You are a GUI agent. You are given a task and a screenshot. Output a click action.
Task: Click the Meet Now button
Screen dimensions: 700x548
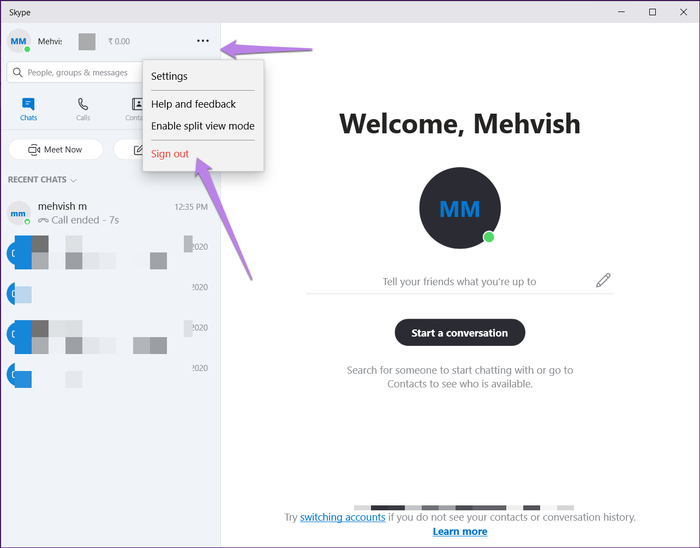pos(55,149)
